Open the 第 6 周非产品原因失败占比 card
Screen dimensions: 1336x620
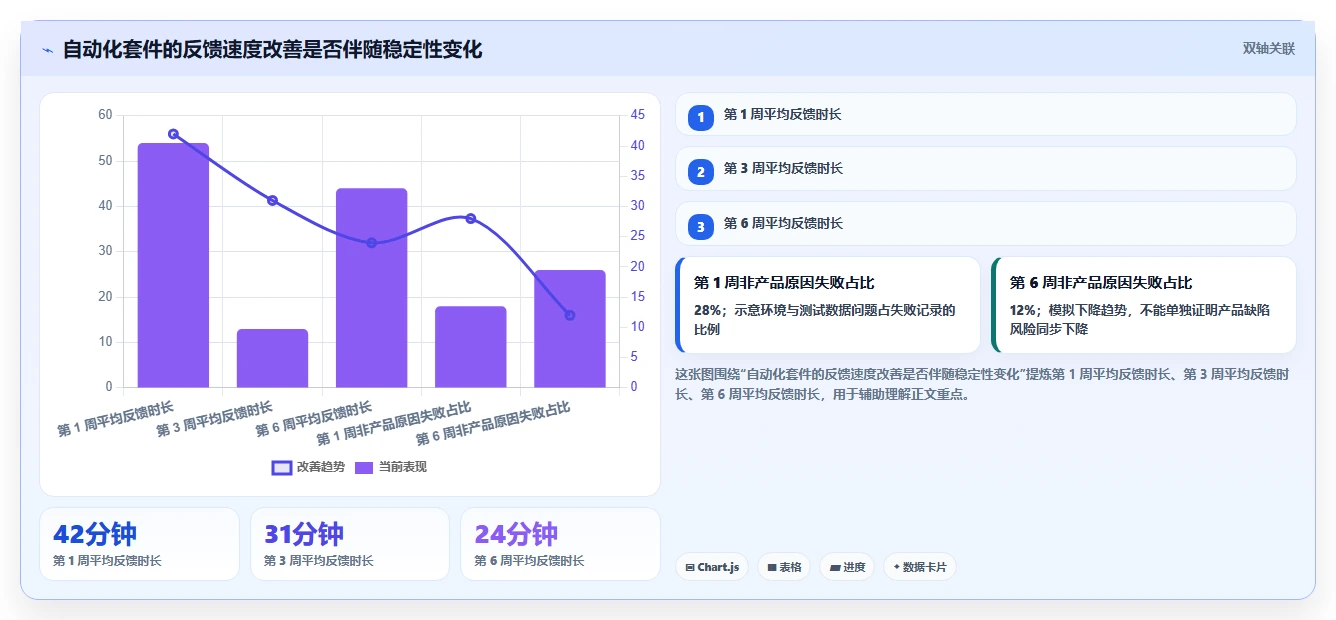click(x=1144, y=305)
